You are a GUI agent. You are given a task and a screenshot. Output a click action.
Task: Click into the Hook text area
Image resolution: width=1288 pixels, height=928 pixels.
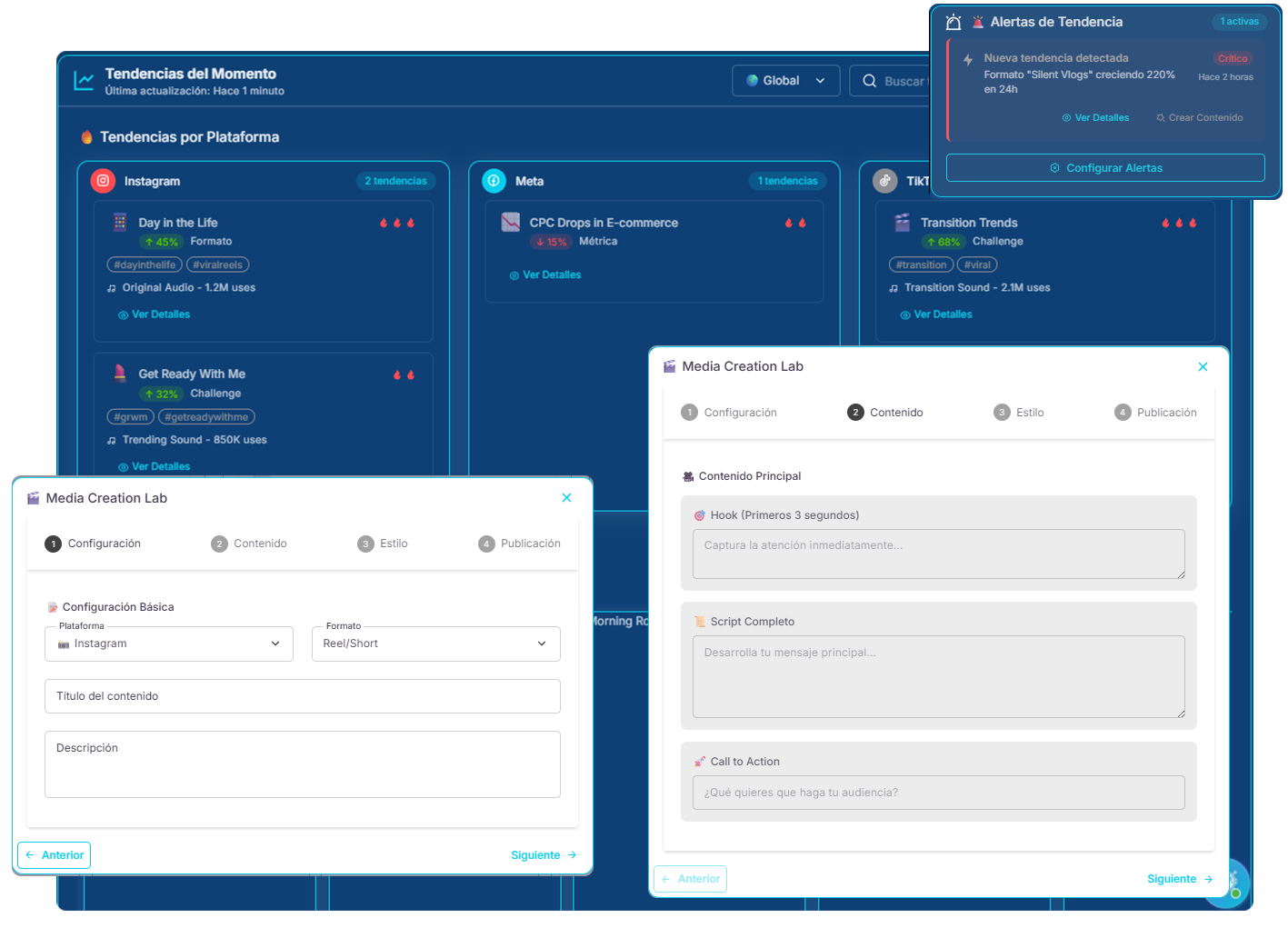coord(938,554)
